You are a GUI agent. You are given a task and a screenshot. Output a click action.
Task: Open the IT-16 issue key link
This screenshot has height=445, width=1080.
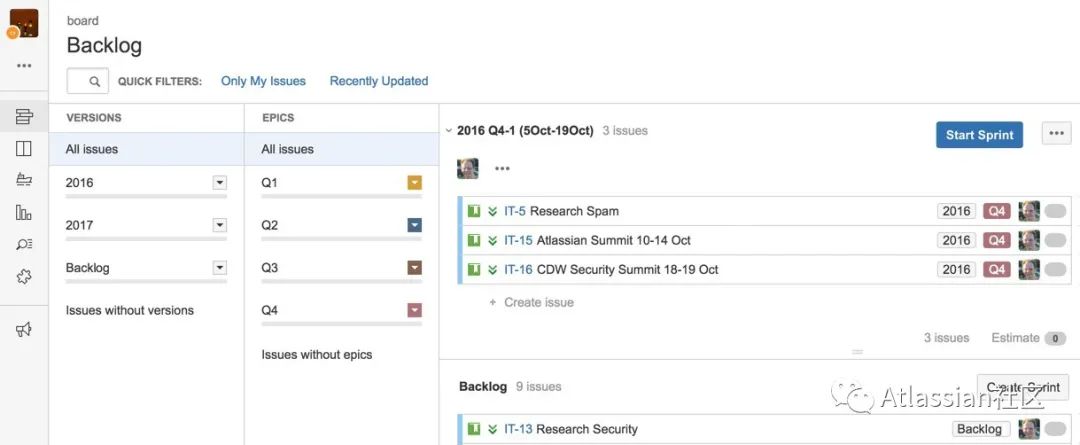[x=518, y=269]
